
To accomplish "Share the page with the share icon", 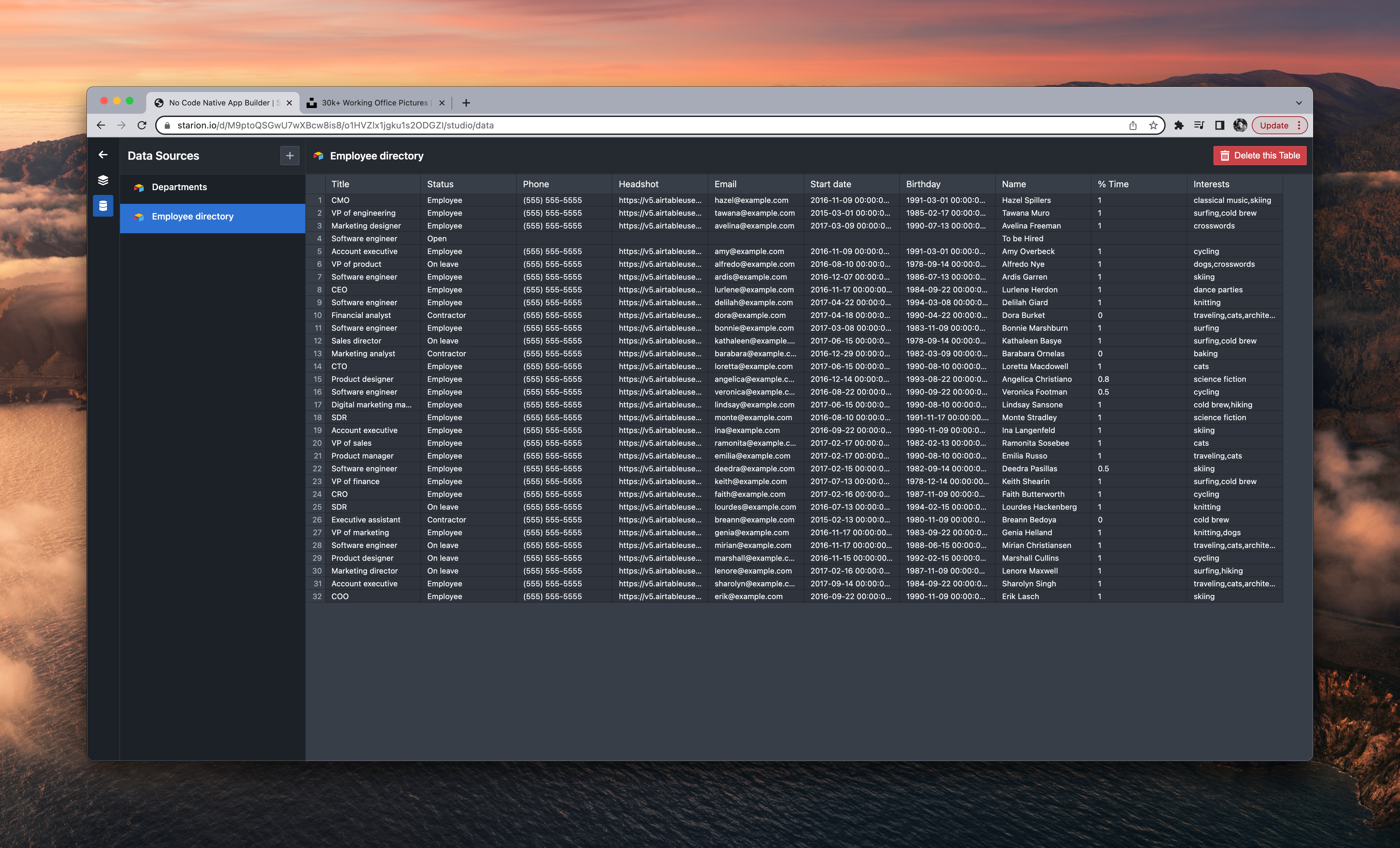I will pos(1133,126).
